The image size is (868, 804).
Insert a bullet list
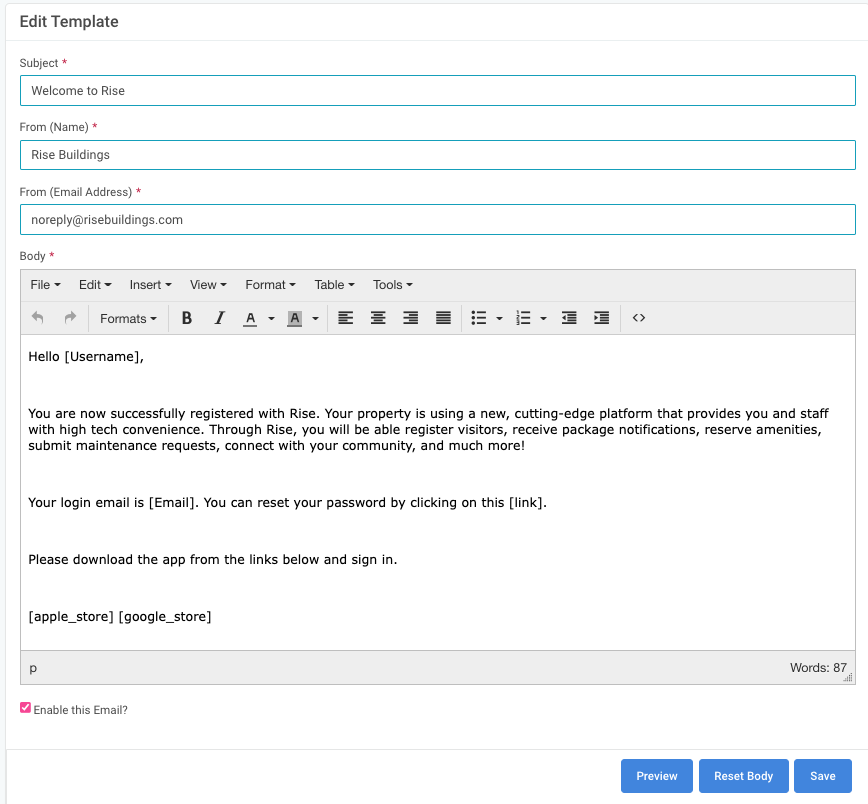tap(479, 318)
